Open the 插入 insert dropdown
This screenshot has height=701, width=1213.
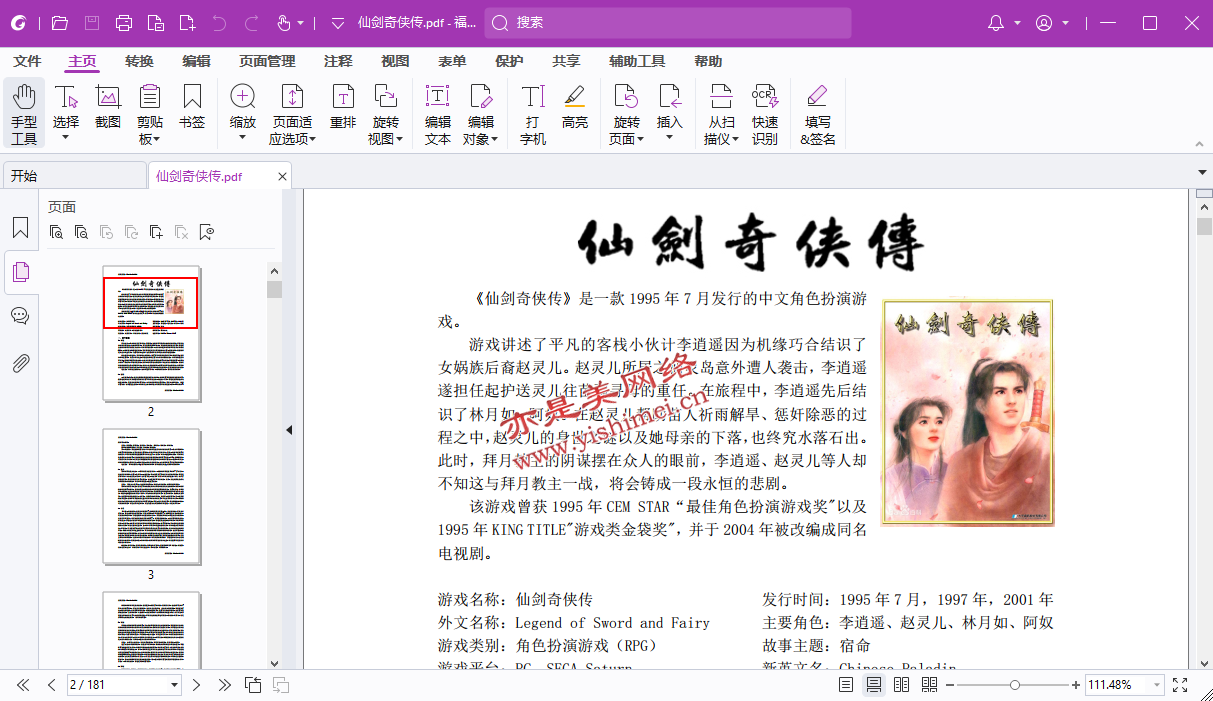coord(670,137)
